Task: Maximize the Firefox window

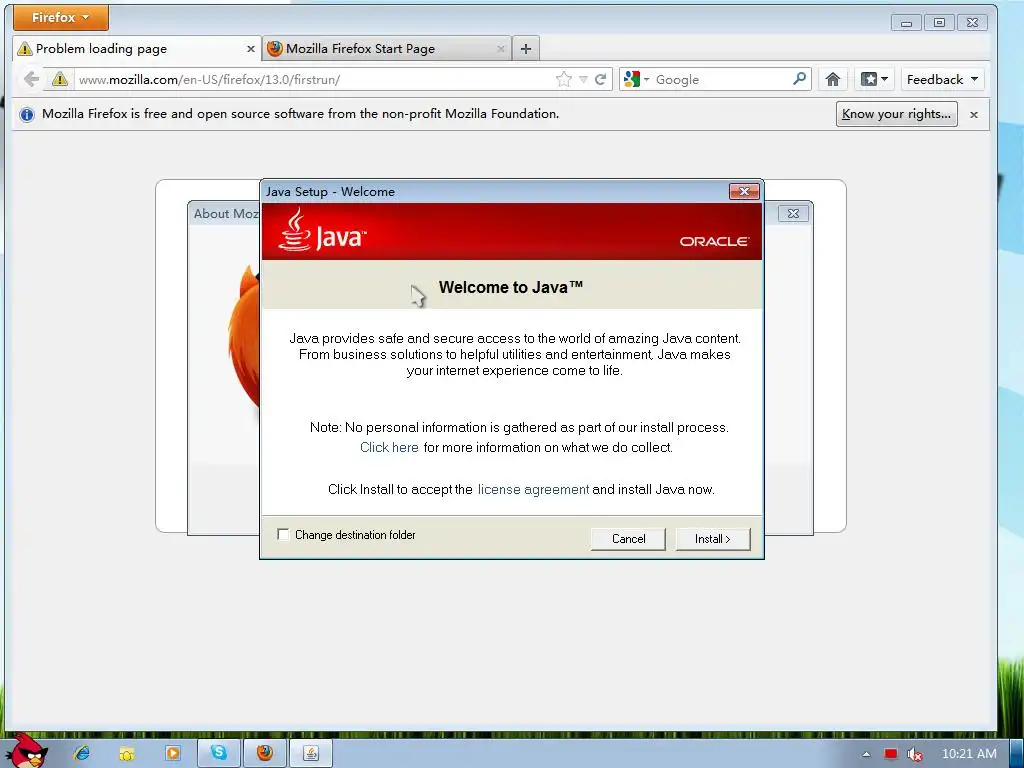Action: 939,23
